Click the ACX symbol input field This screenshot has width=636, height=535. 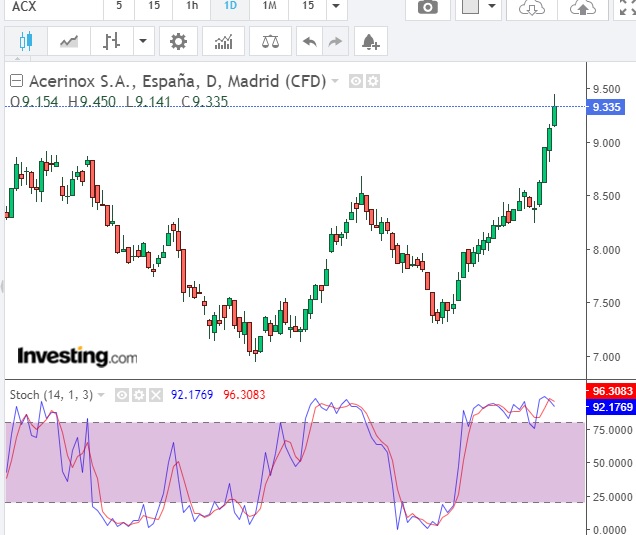pyautogui.click(x=54, y=6)
